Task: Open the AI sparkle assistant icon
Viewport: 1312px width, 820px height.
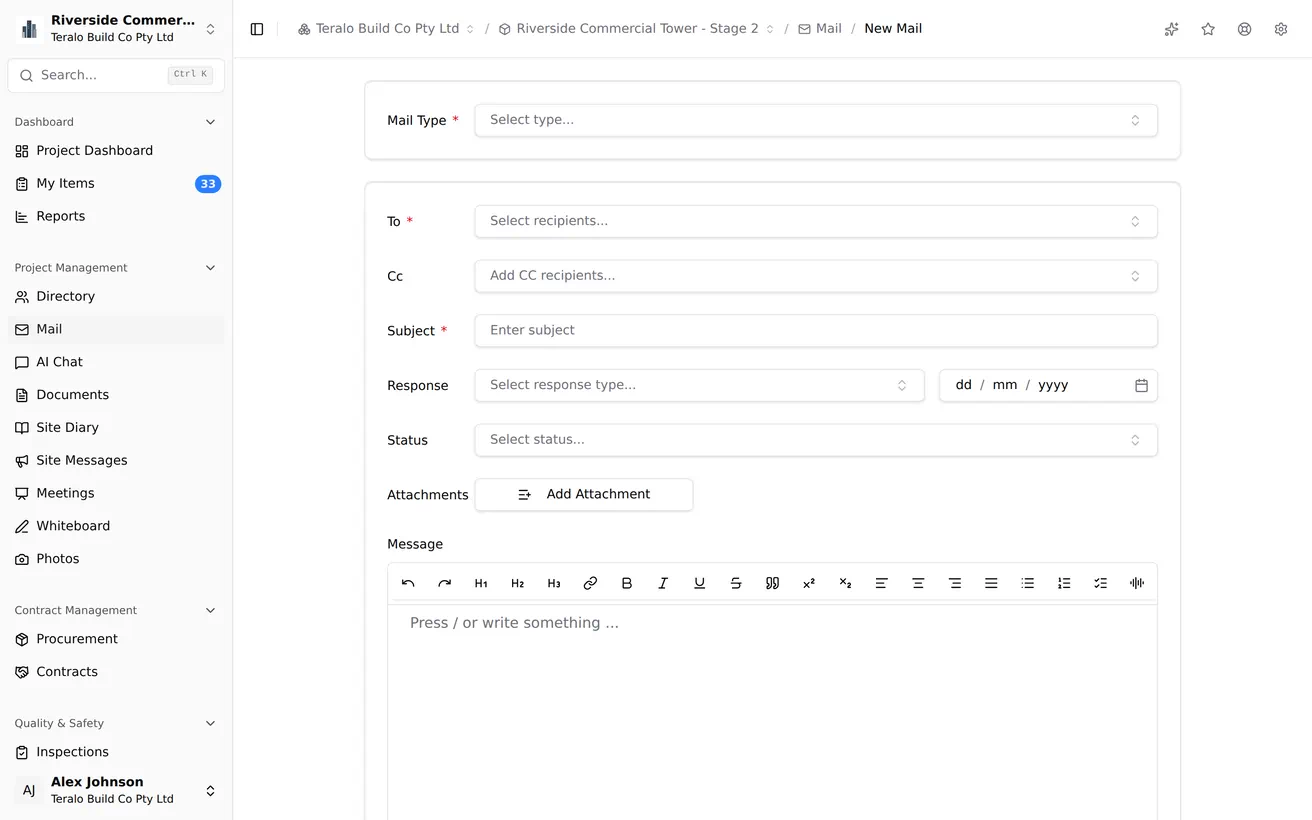Action: [x=1171, y=29]
